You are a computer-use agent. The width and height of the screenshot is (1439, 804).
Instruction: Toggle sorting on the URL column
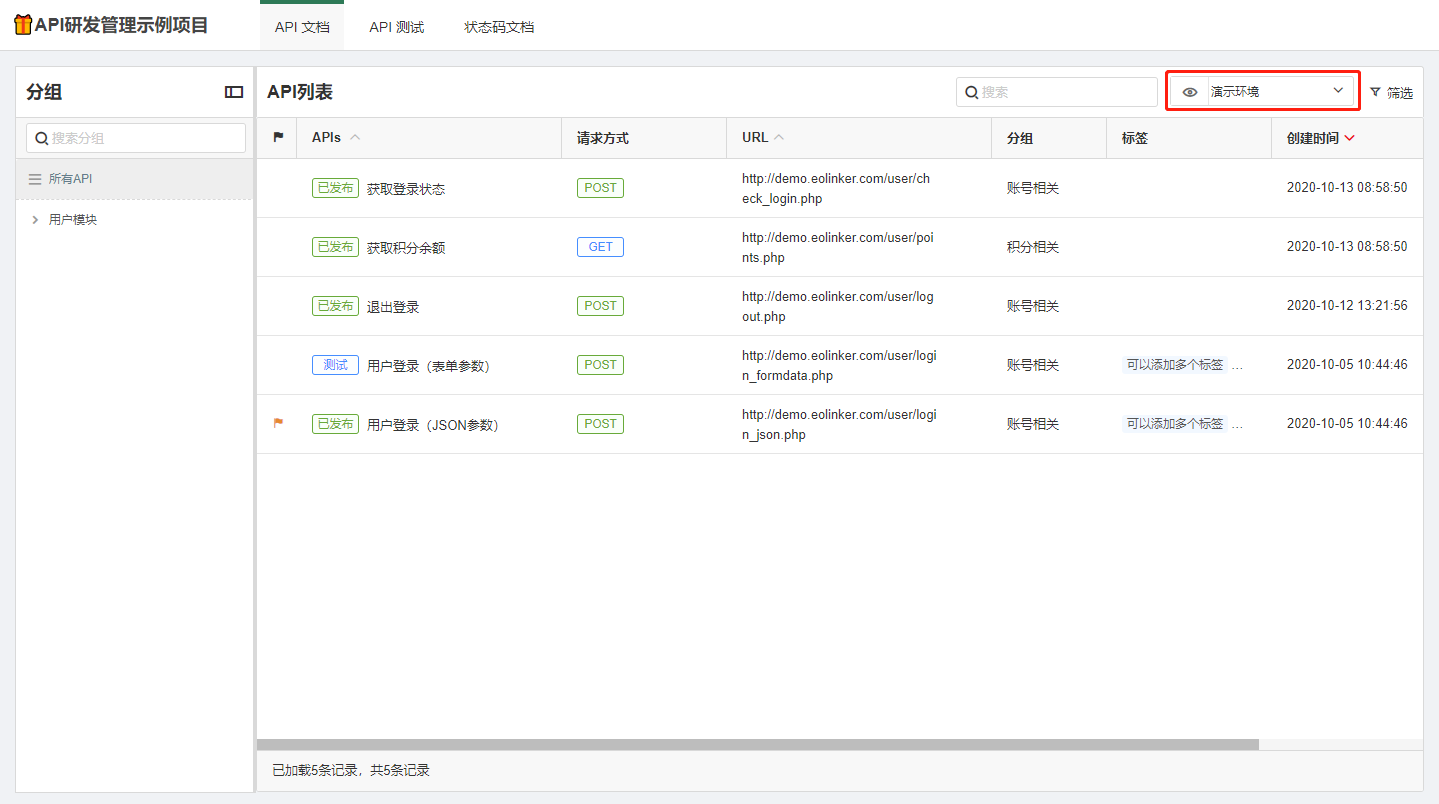point(779,138)
